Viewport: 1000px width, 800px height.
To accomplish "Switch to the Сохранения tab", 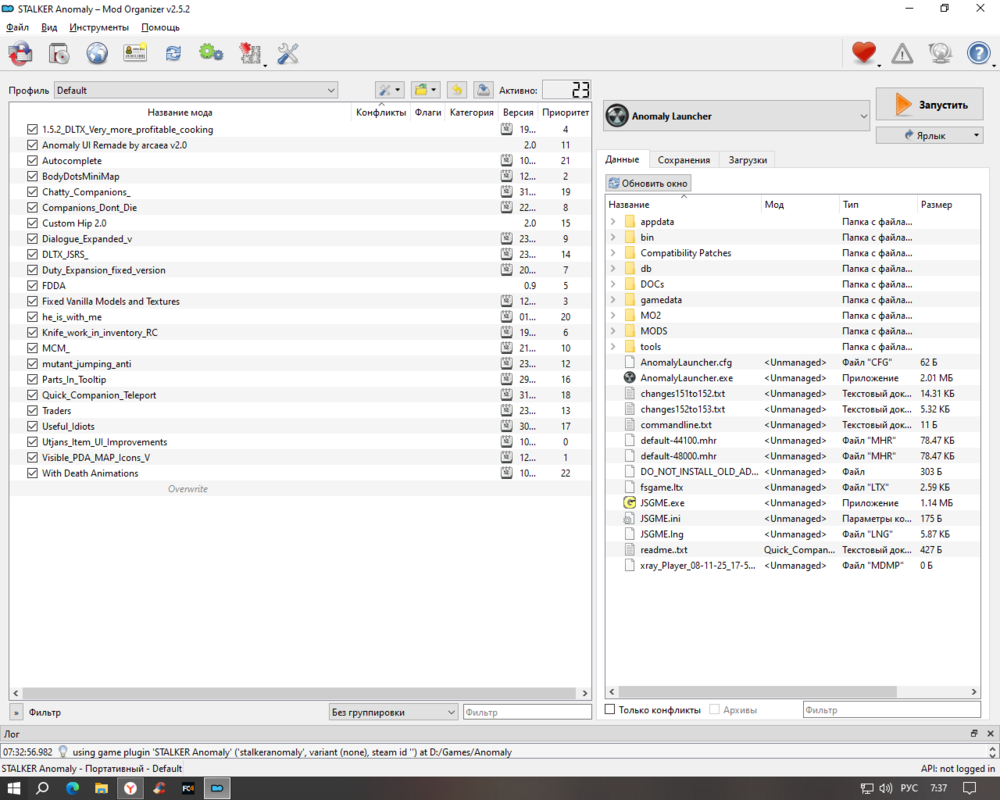I will pyautogui.click(x=684, y=160).
